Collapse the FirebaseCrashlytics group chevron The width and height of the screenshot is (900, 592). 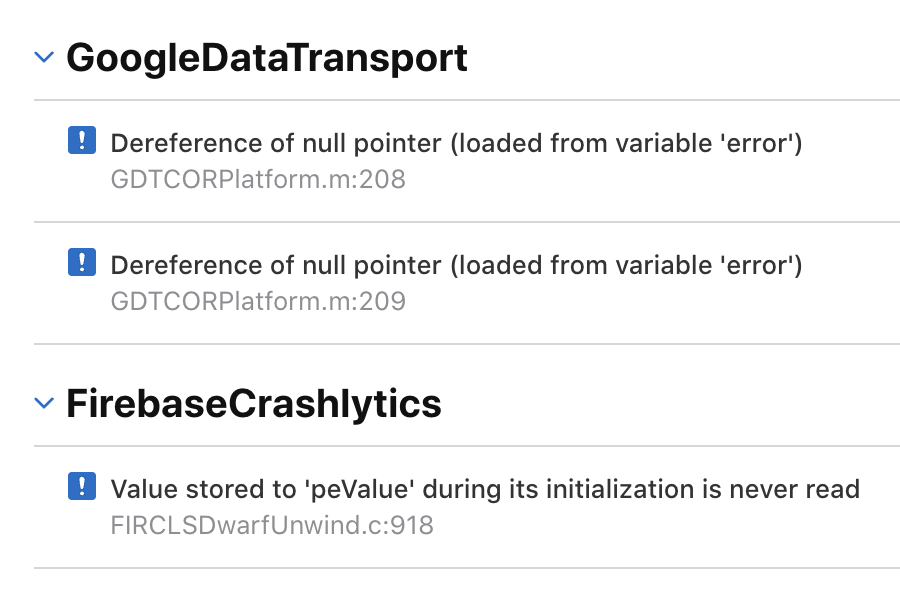click(44, 403)
